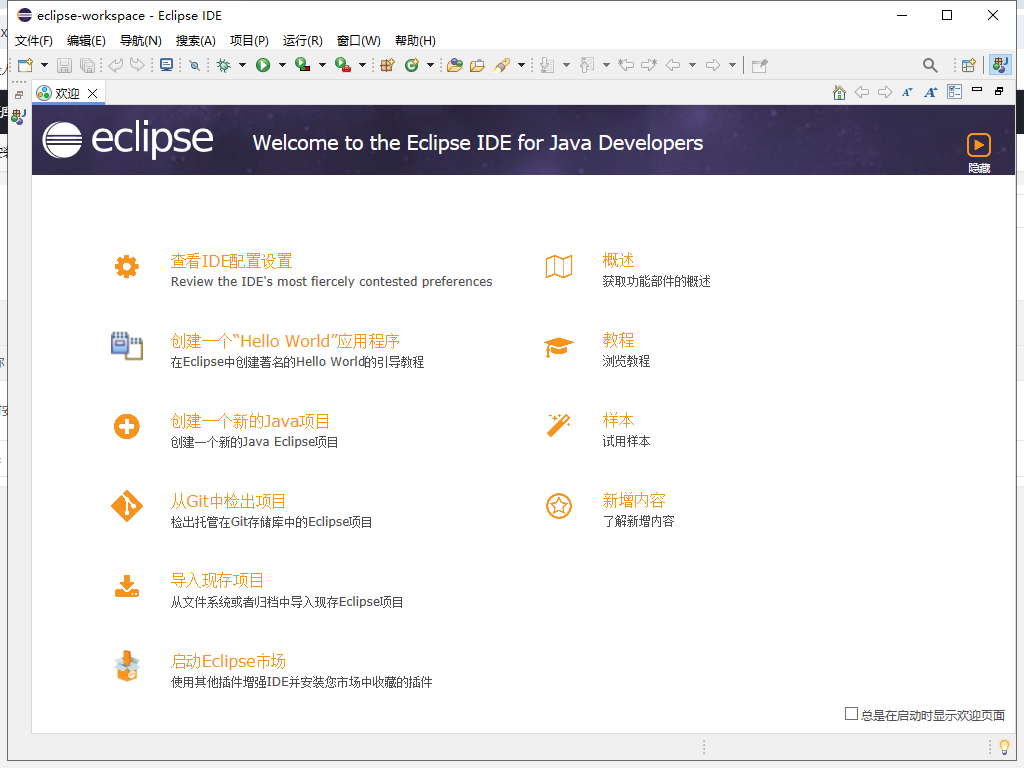Click the Reduce font size icon
The height and width of the screenshot is (768, 1024).
click(907, 93)
